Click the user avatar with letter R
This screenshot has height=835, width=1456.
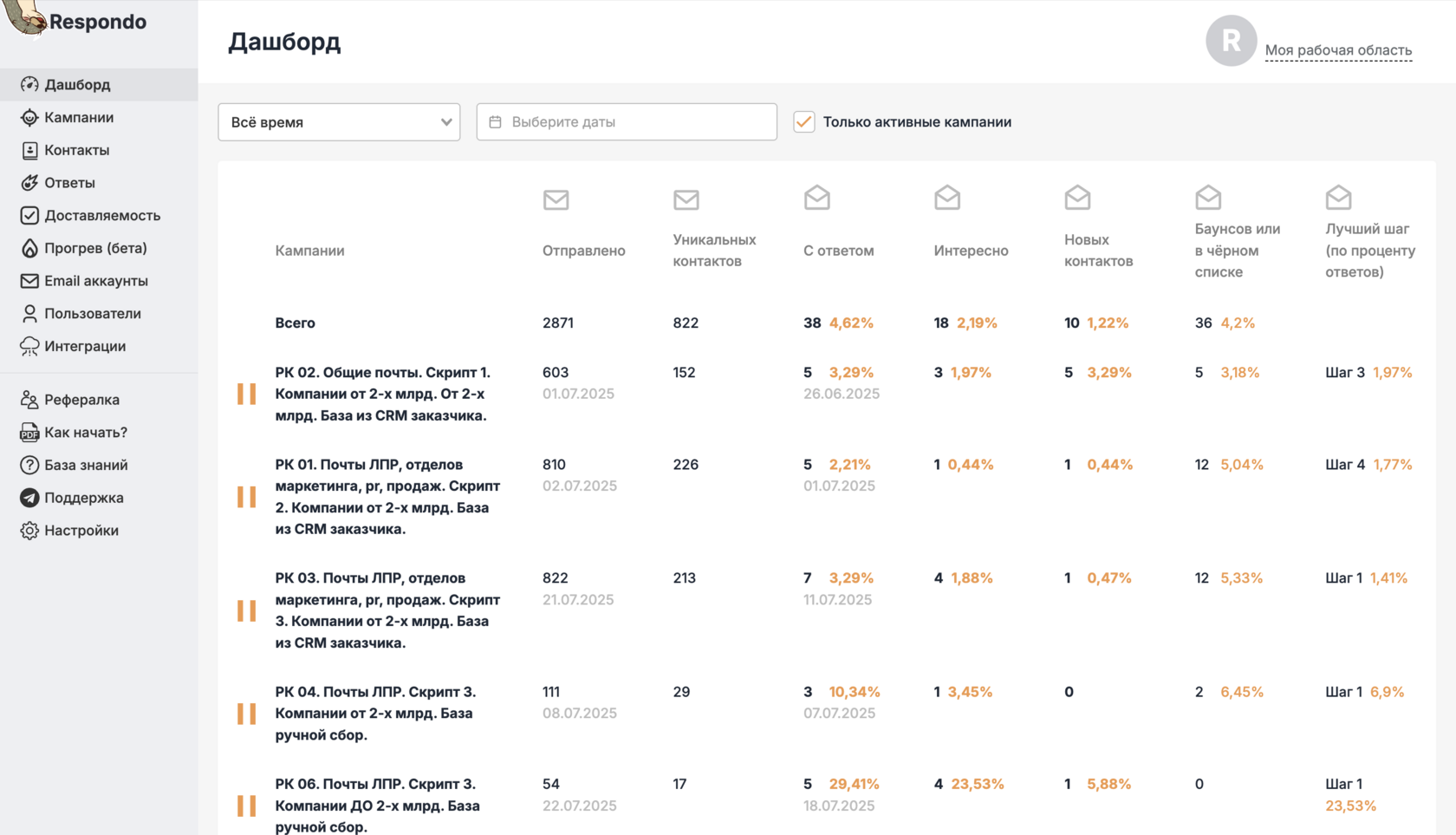click(1231, 41)
